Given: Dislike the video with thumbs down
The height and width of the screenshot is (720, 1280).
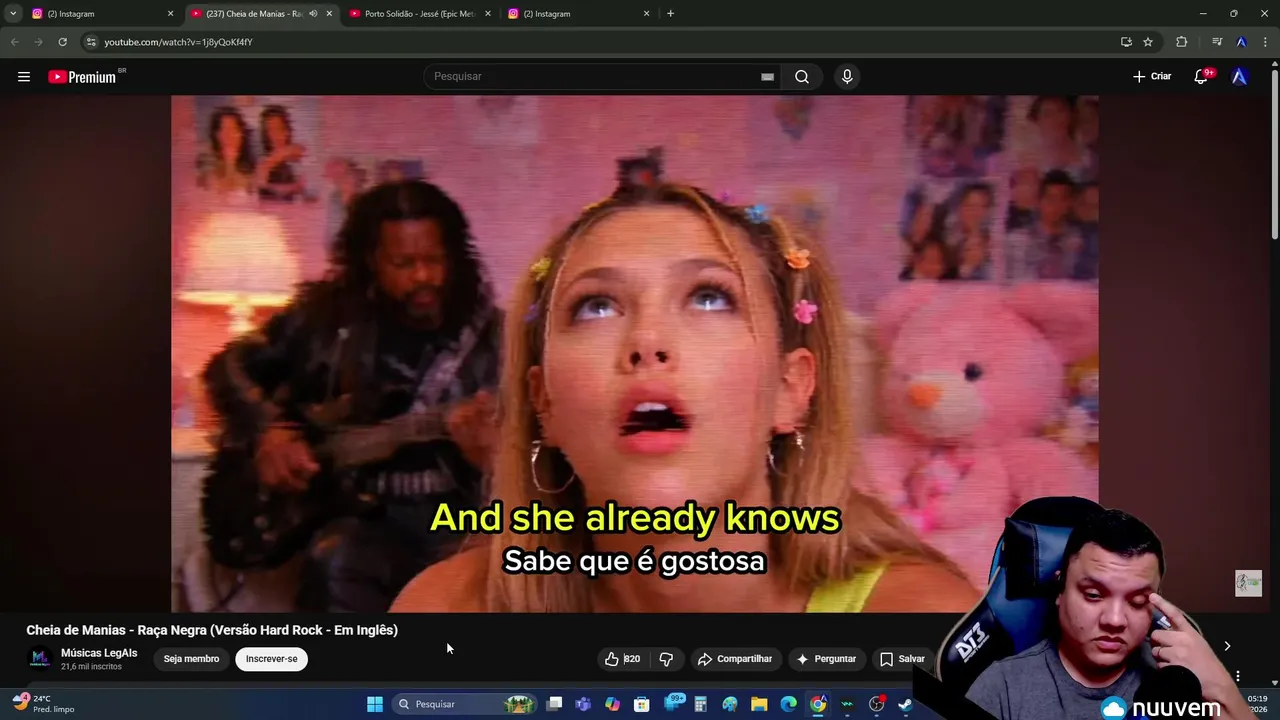Looking at the screenshot, I should click(x=666, y=659).
